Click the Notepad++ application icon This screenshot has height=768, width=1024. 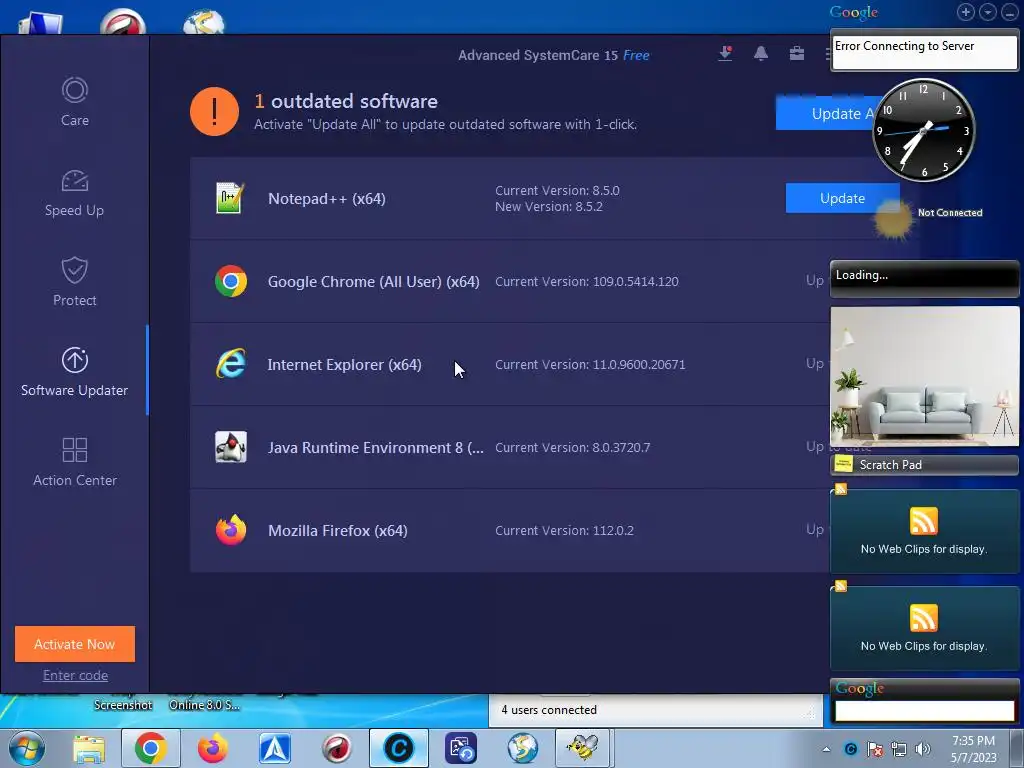(230, 198)
